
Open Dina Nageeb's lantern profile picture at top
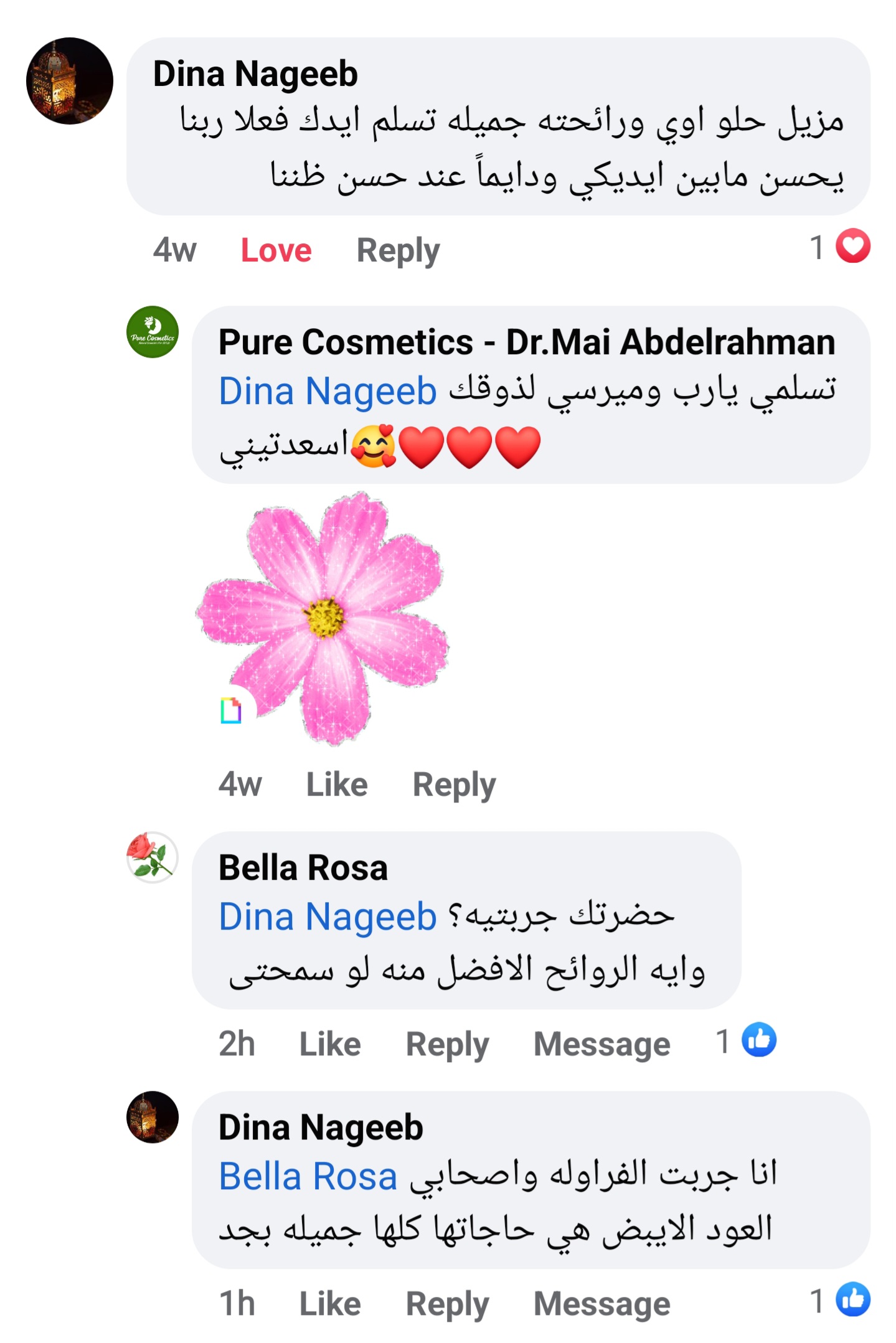[x=70, y=81]
